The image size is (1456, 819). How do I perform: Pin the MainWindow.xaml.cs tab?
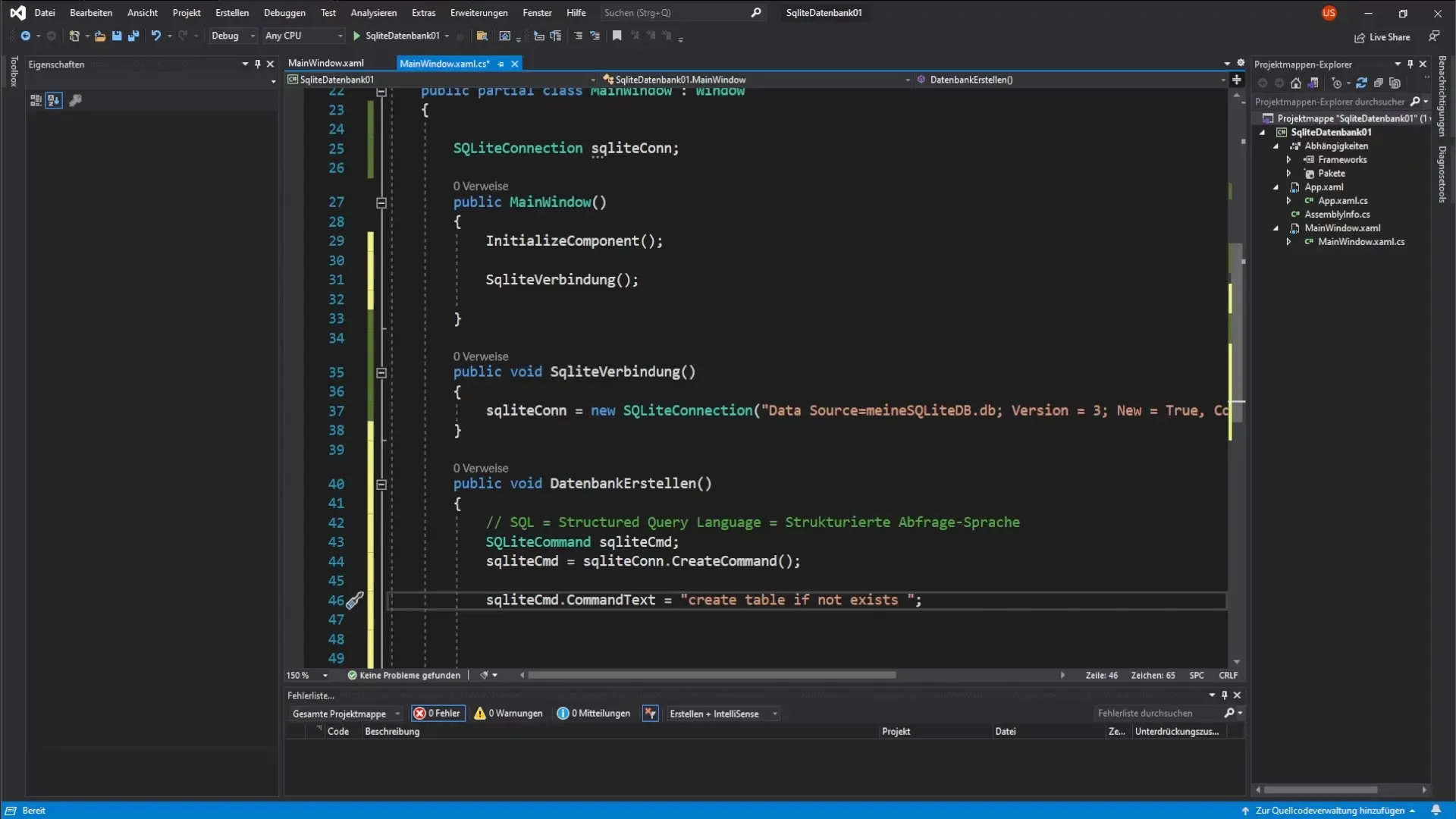coord(500,64)
